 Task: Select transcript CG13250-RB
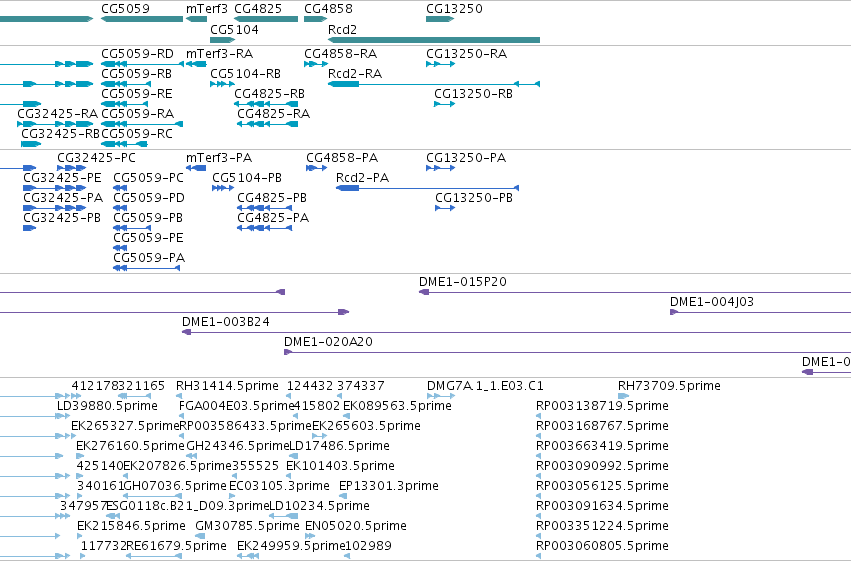[444, 104]
